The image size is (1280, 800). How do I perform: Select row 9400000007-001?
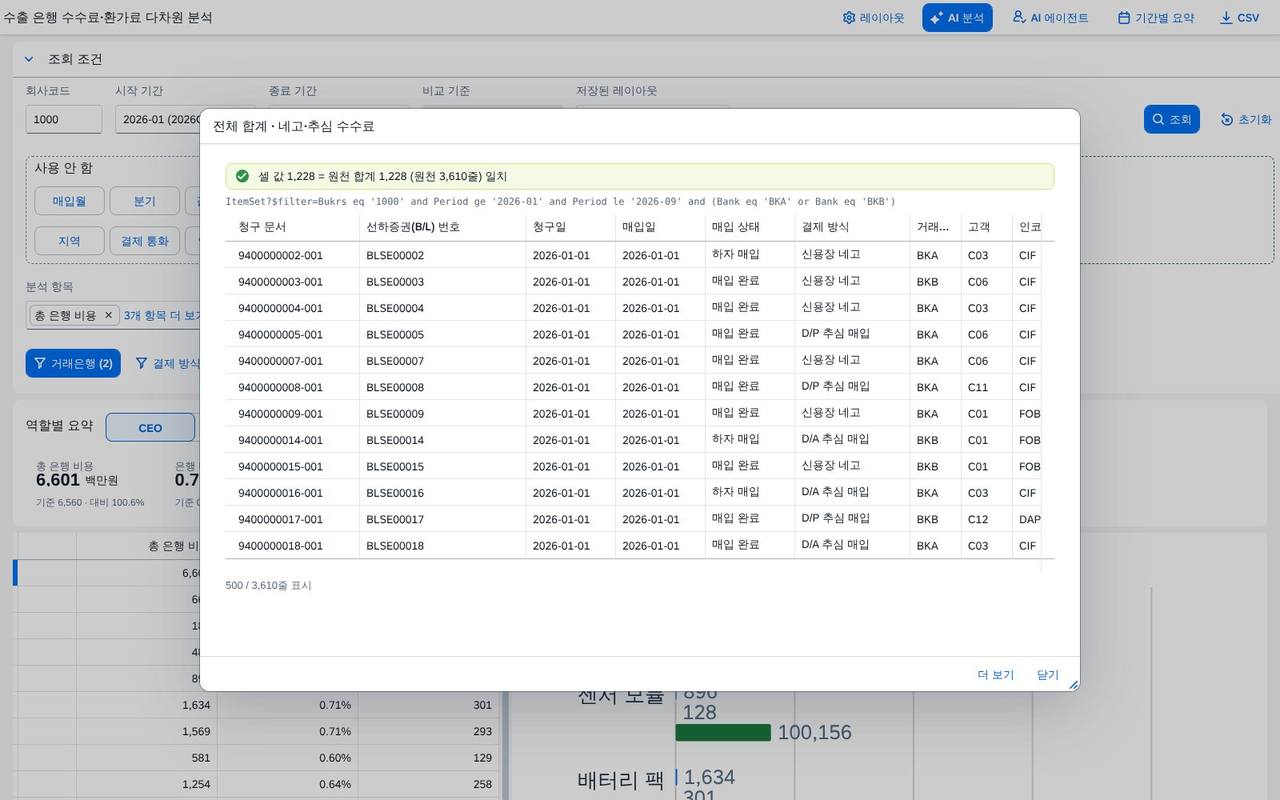640,361
